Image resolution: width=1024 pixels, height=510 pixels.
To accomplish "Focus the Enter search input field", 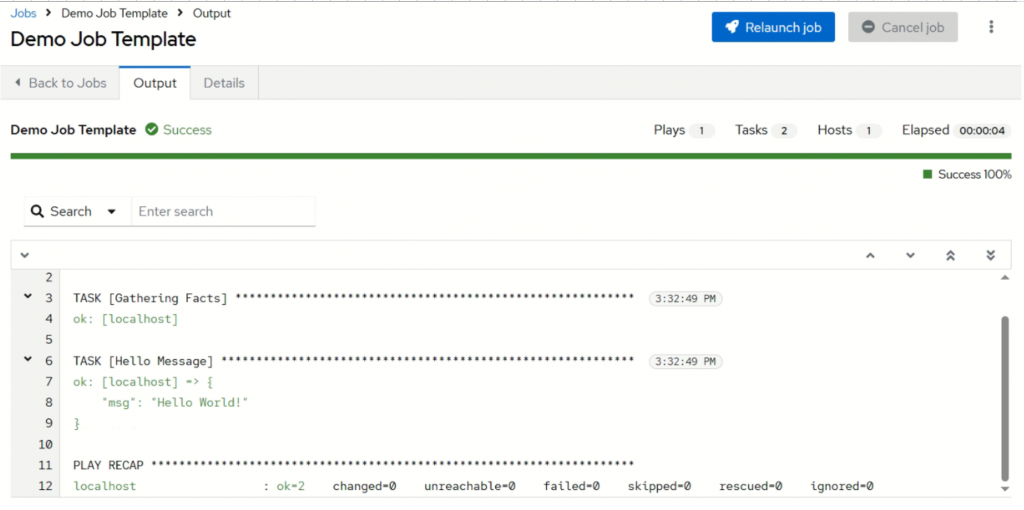I will [223, 212].
